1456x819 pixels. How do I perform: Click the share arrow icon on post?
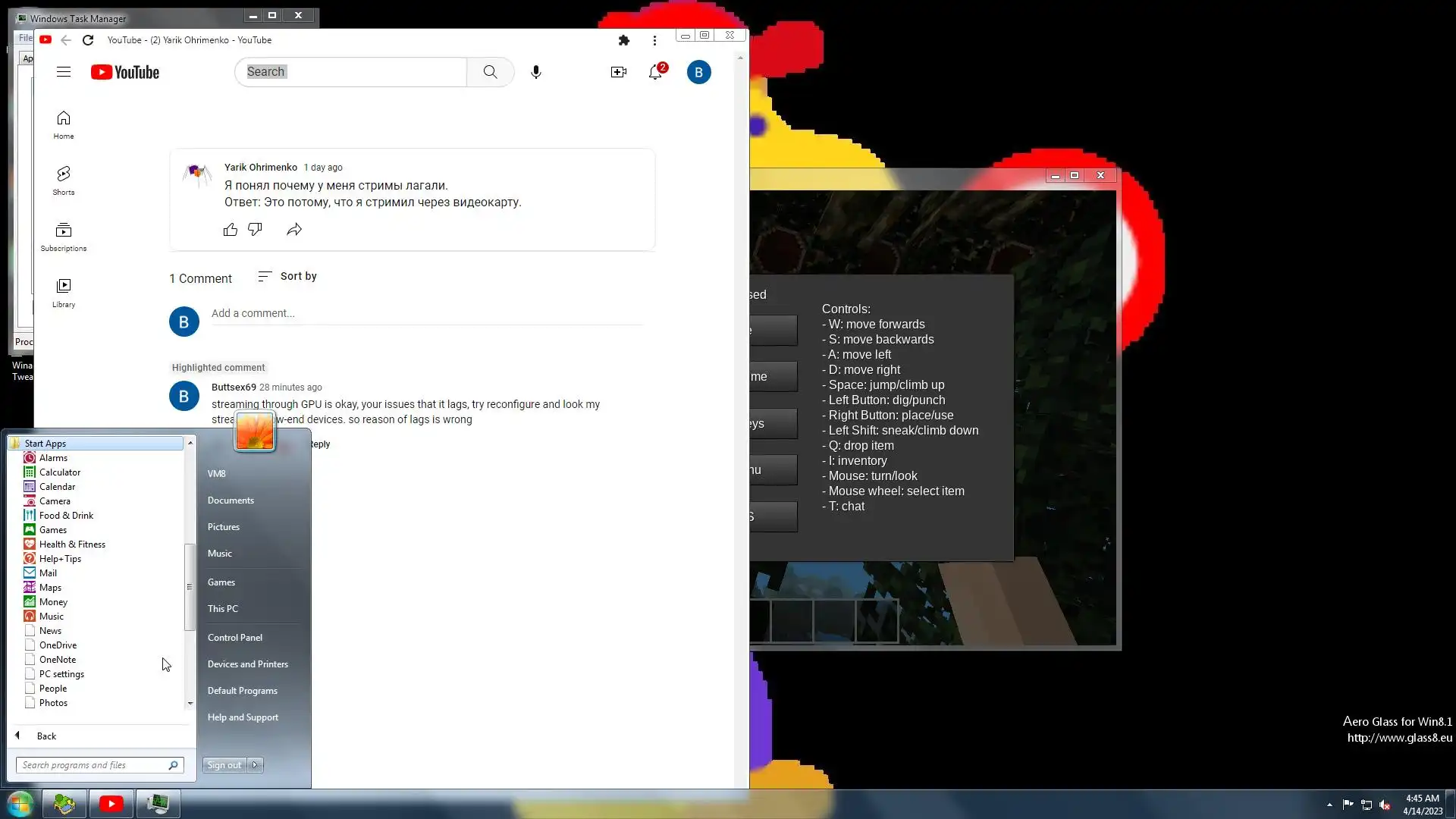[x=294, y=230]
